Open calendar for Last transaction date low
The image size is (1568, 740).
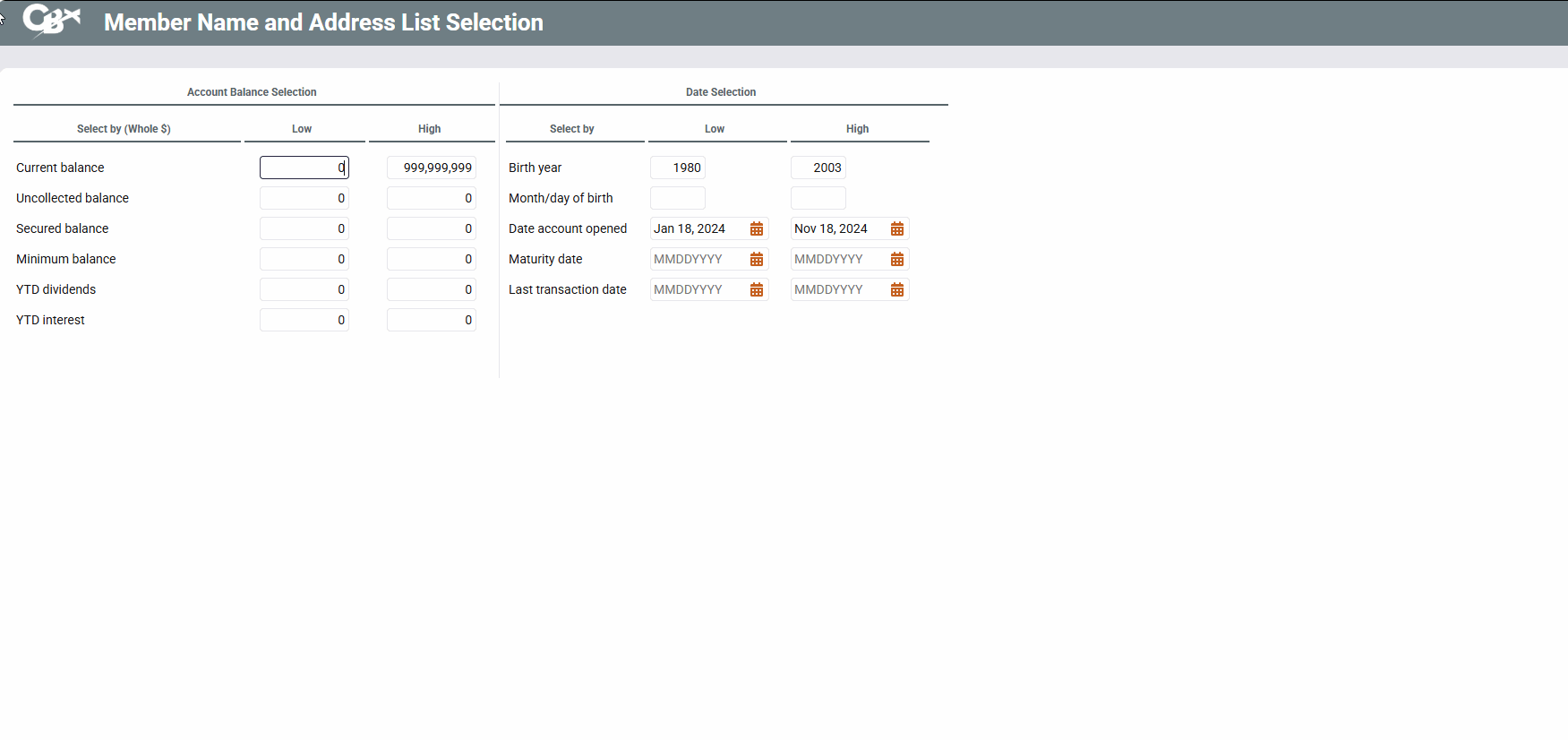(757, 290)
